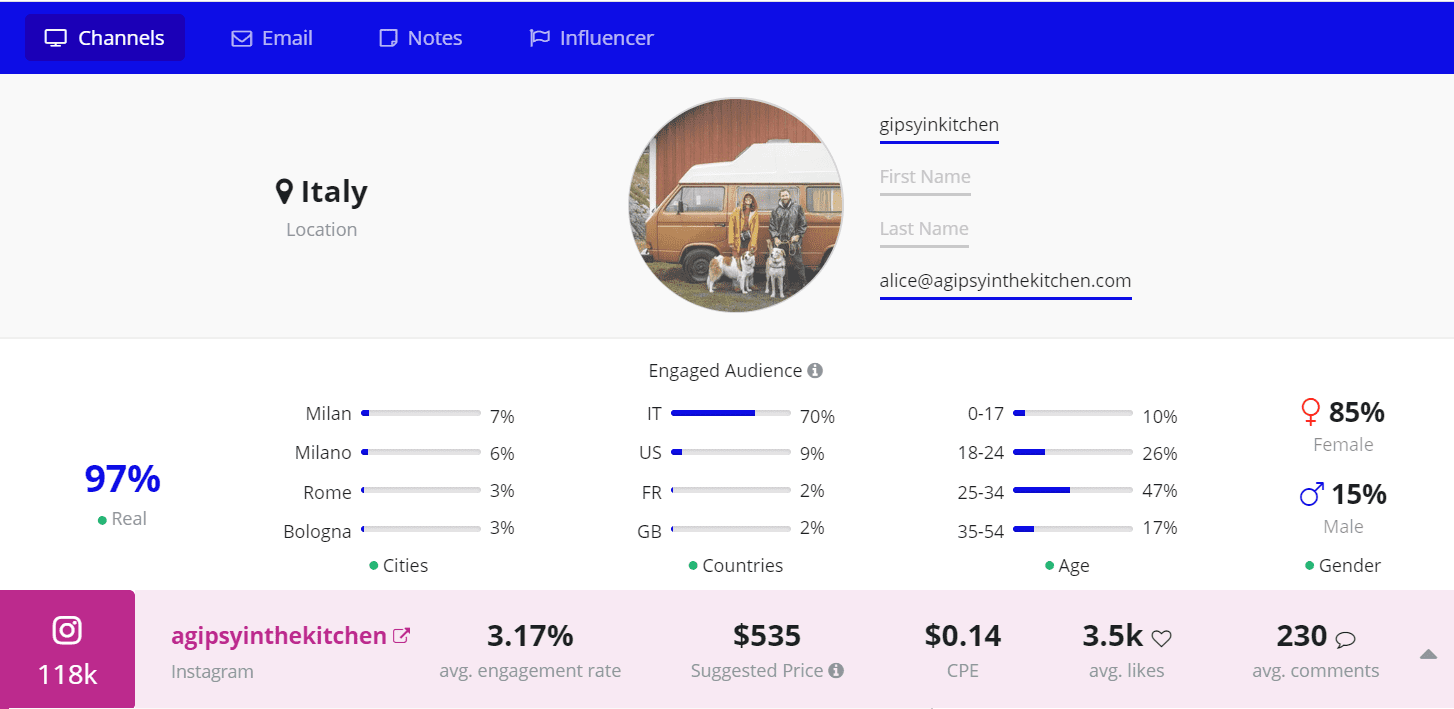Click the First Name input field
The image size is (1454, 709).
(925, 177)
